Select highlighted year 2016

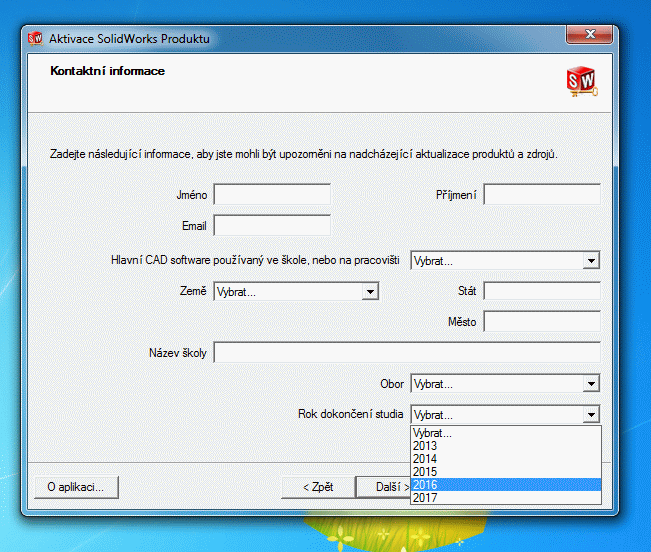tap(506, 484)
